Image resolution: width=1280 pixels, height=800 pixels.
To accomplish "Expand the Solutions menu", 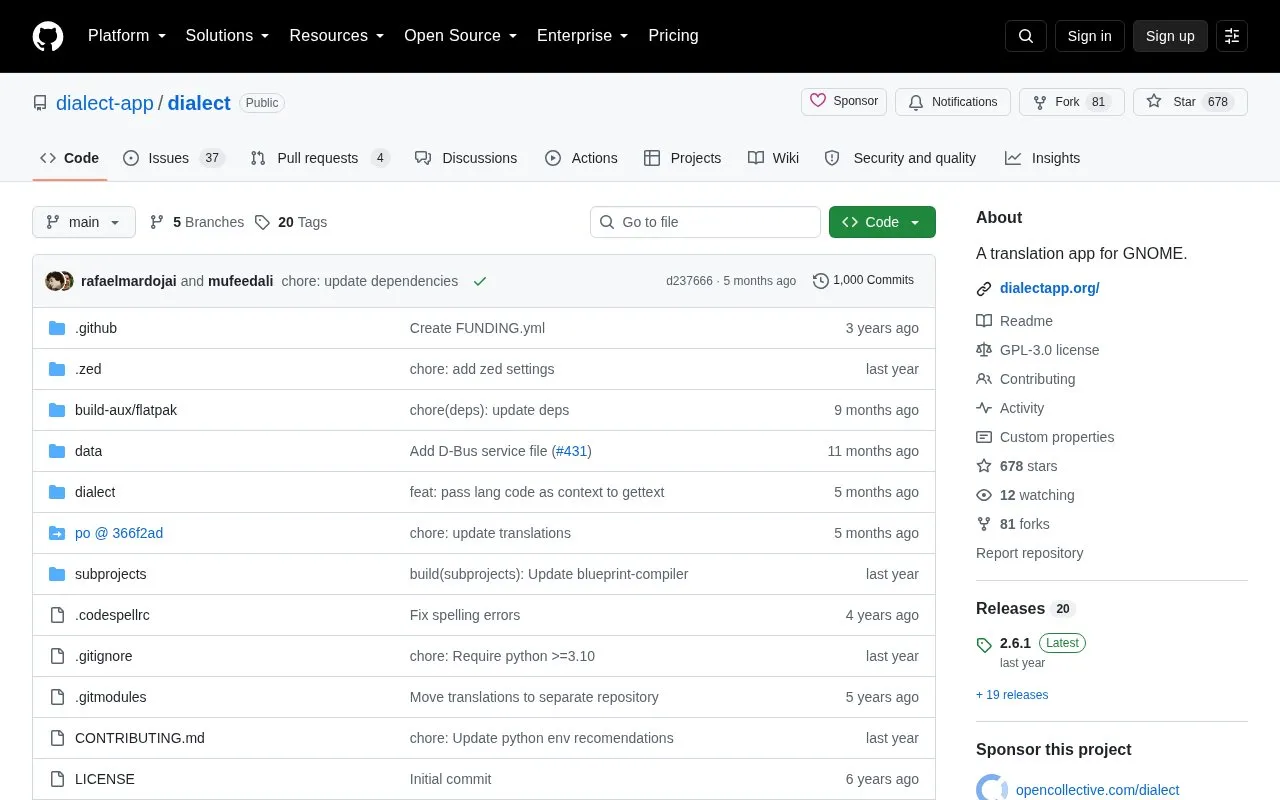I will [228, 36].
